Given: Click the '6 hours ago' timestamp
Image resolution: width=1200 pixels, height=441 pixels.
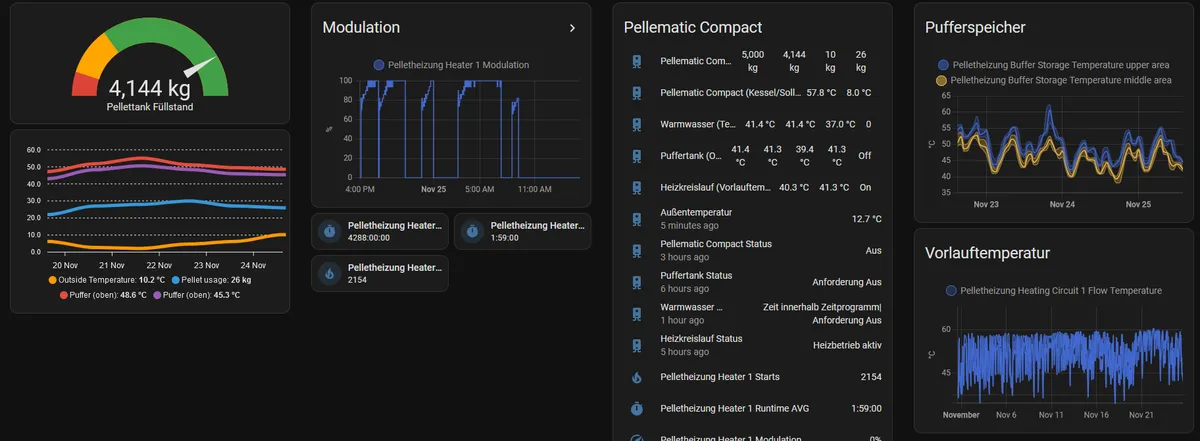Looking at the screenshot, I should [x=684, y=289].
